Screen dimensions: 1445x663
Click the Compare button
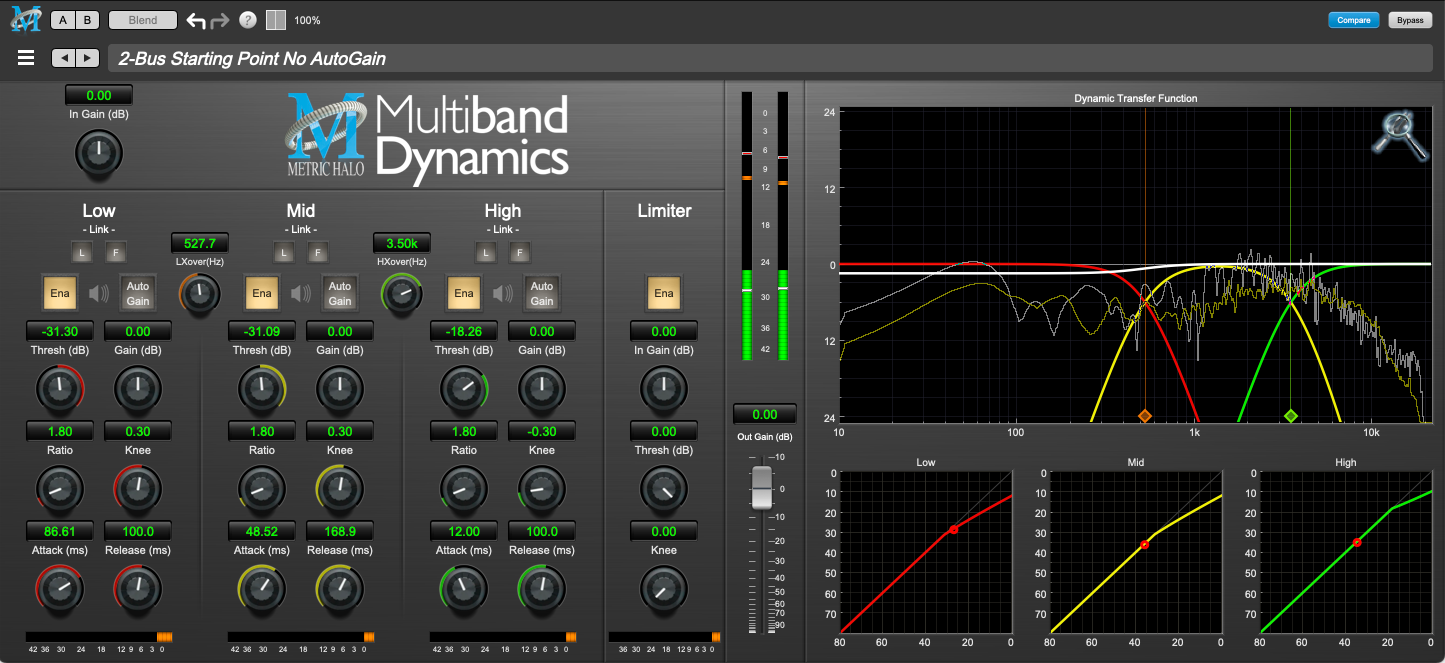pyautogui.click(x=1353, y=19)
